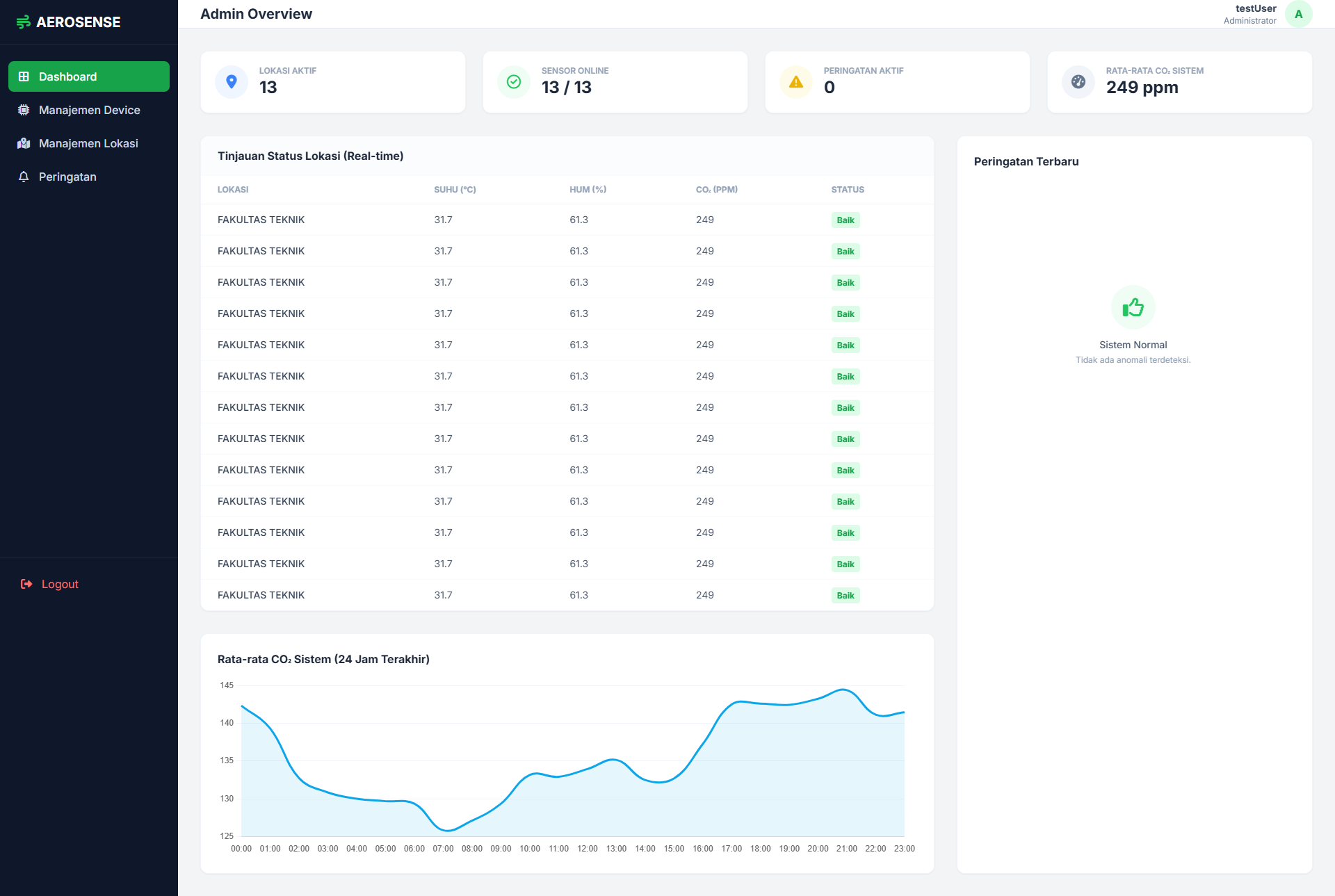
Task: Select the CO₂ (PPM) column header
Action: [717, 189]
